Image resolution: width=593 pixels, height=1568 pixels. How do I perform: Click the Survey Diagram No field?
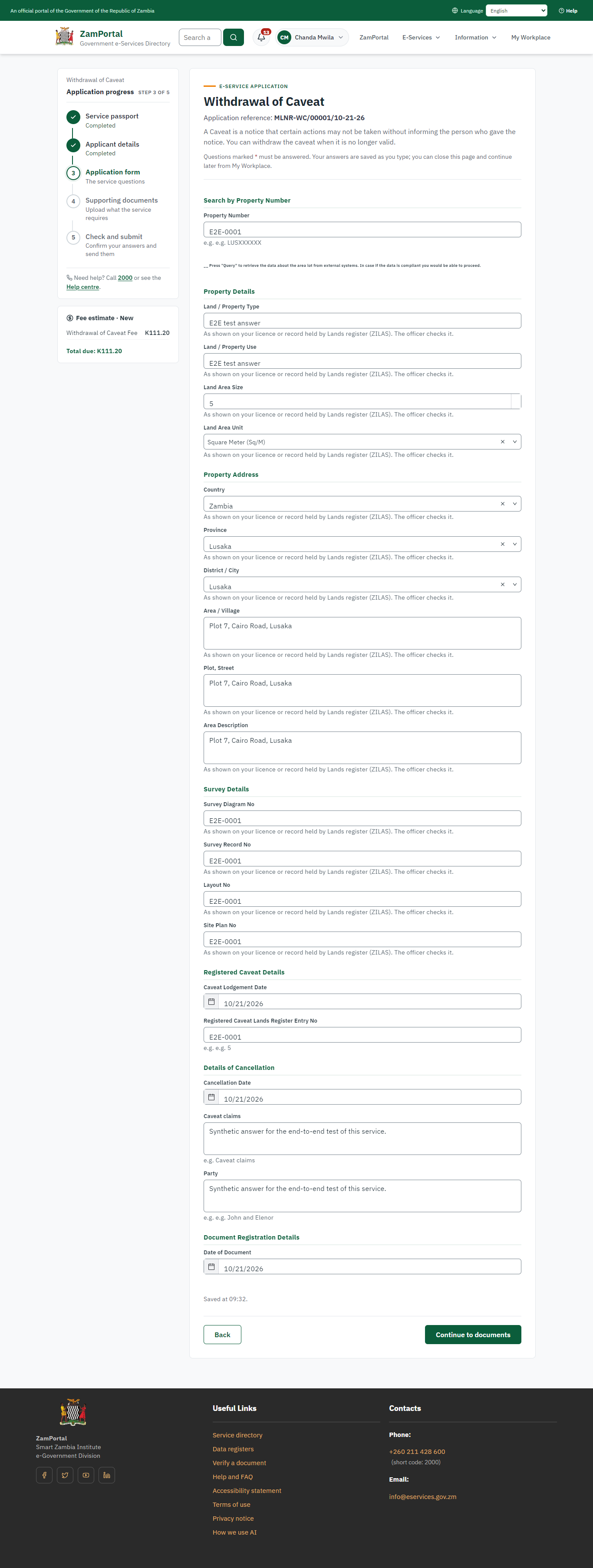pos(362,818)
